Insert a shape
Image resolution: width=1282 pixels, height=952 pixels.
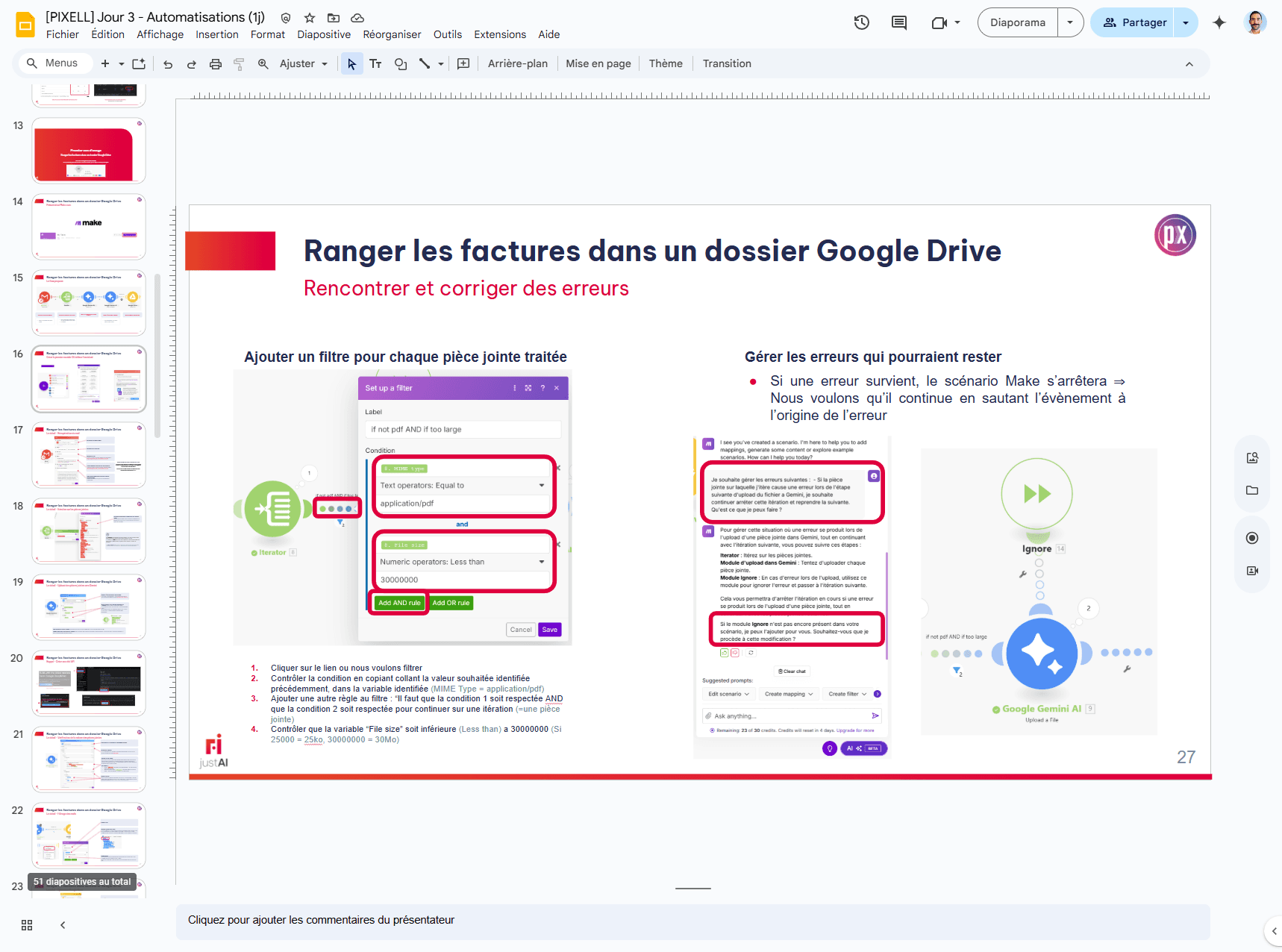tap(401, 64)
